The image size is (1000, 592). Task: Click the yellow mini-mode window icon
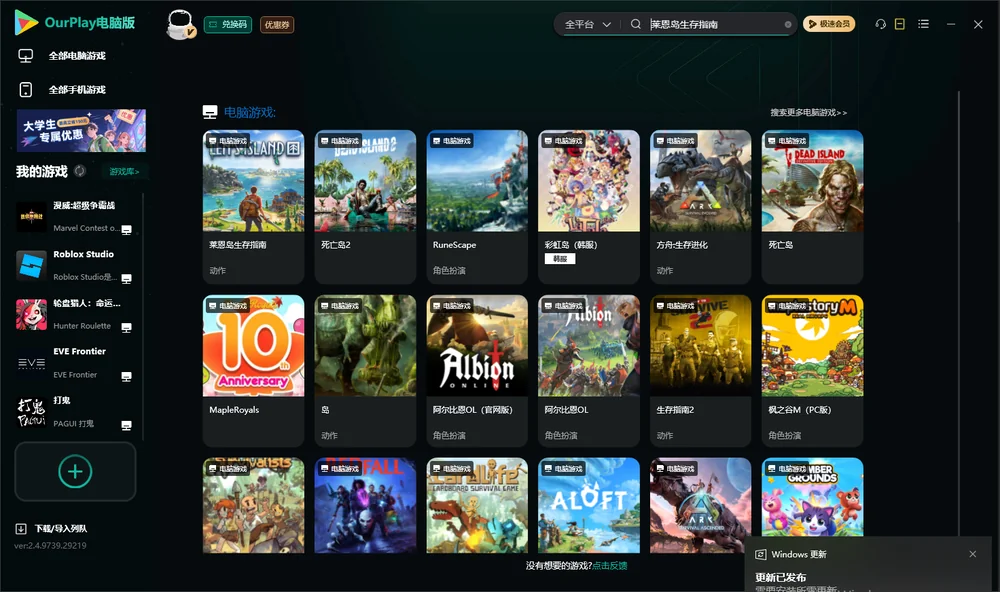[900, 24]
